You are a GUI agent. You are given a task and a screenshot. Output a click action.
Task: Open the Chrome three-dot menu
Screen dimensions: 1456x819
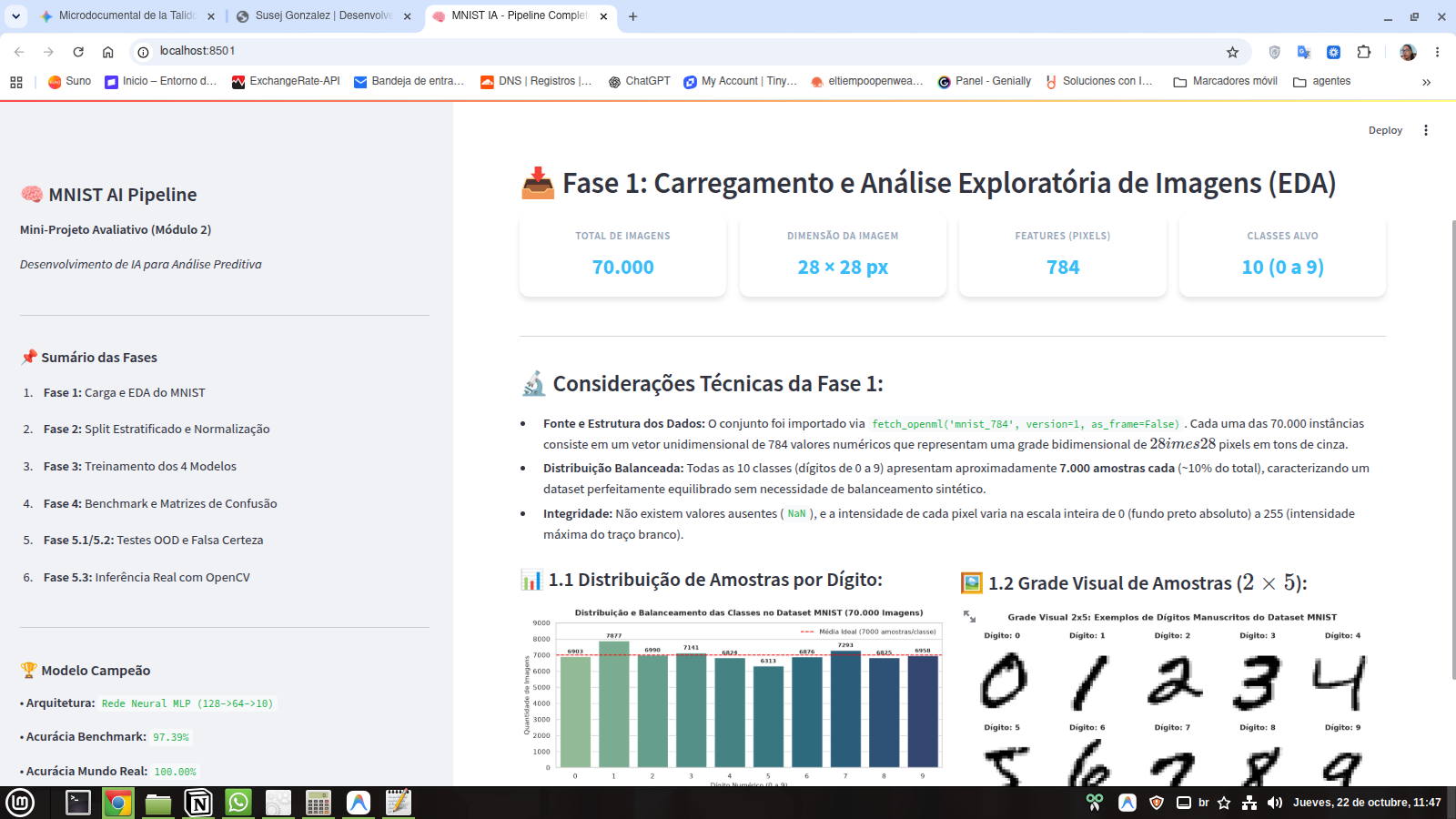[x=1438, y=52]
